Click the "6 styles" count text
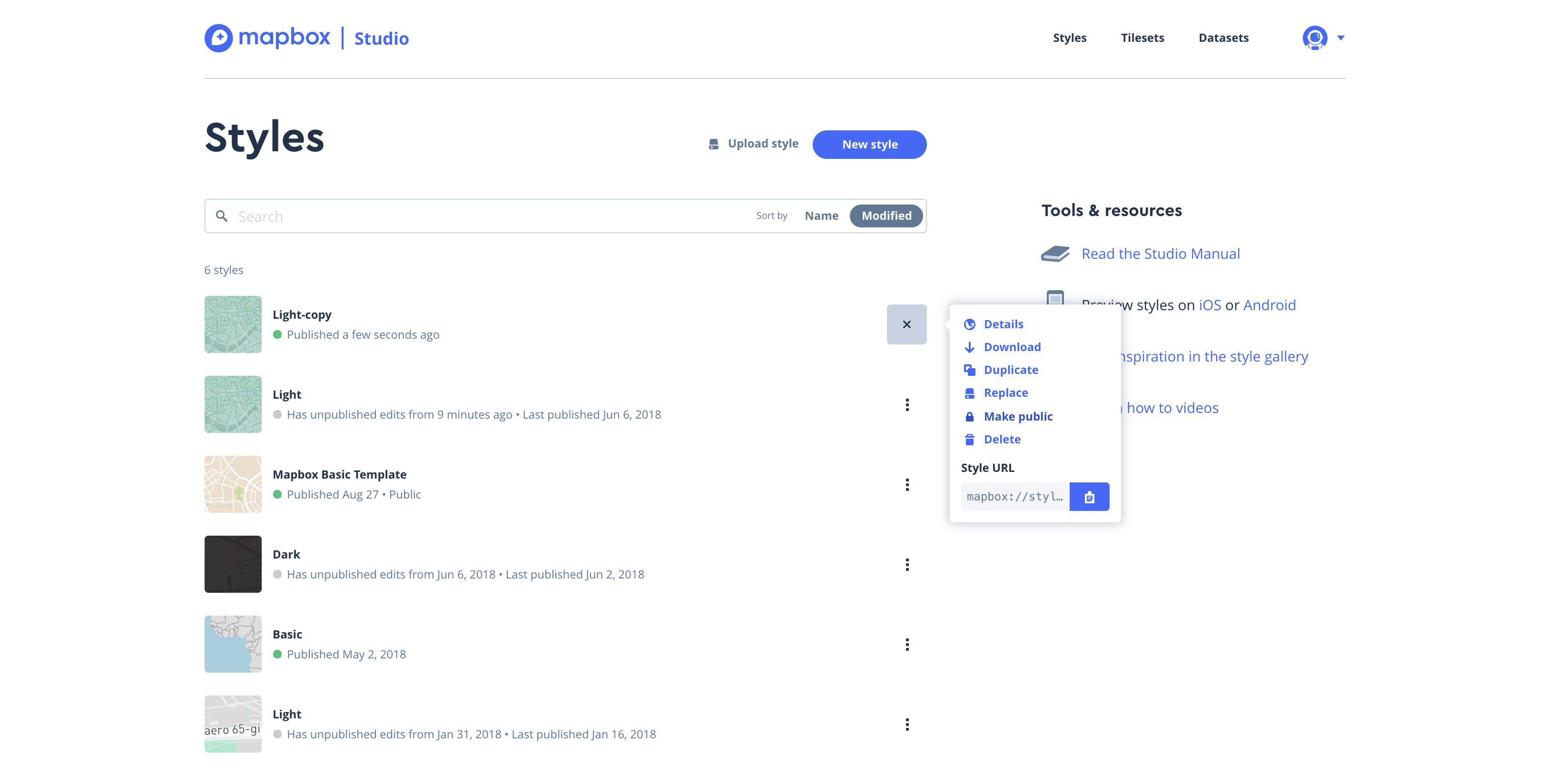1555x784 pixels. click(223, 270)
